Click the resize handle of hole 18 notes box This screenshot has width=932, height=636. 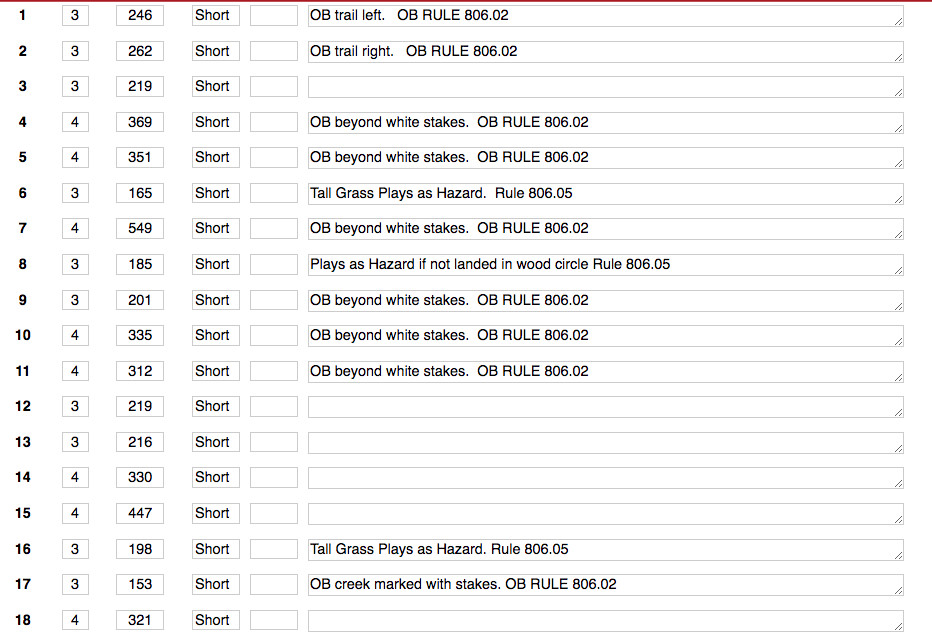898,626
